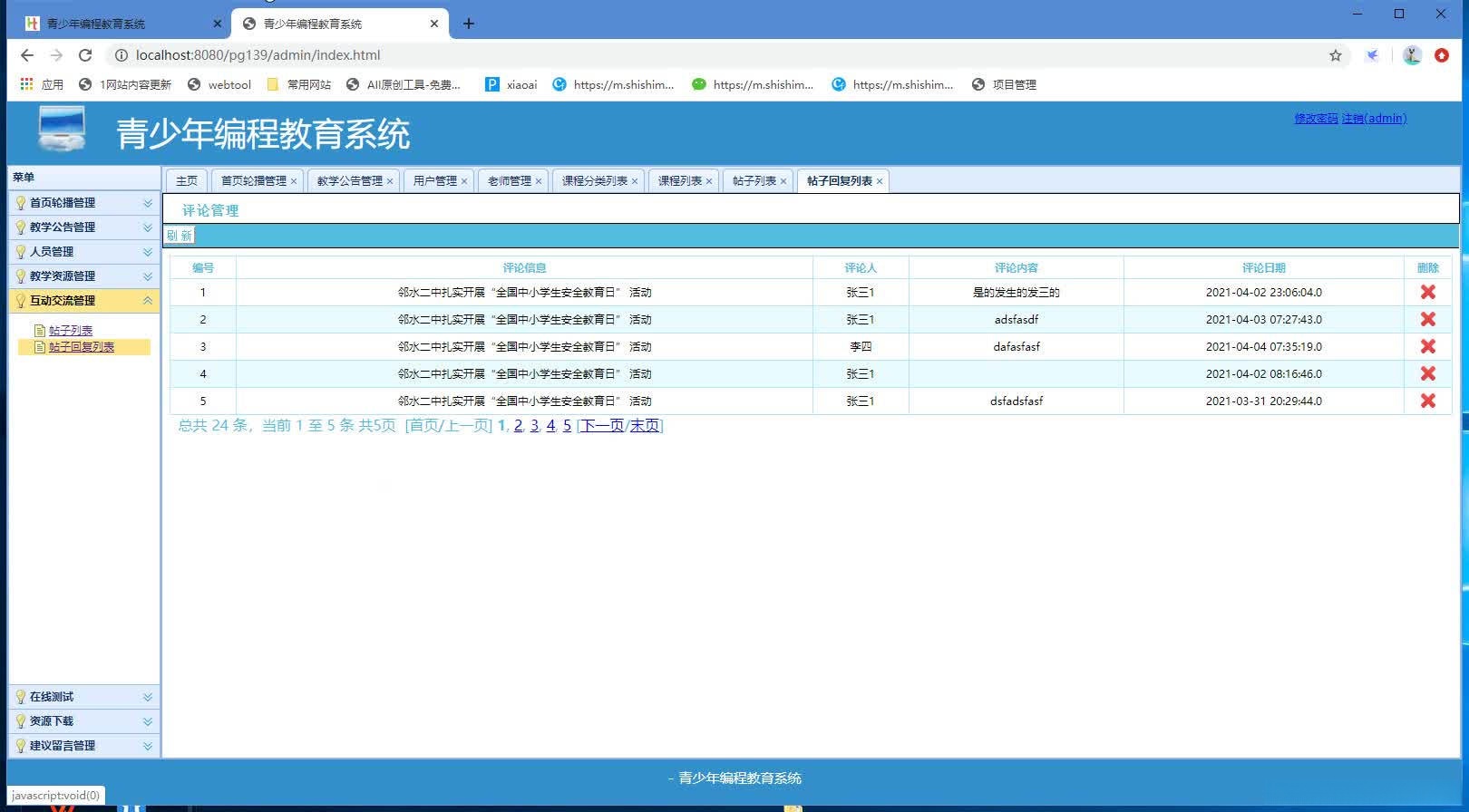Close the 课程列表 tab
1469x812 pixels.
(709, 181)
